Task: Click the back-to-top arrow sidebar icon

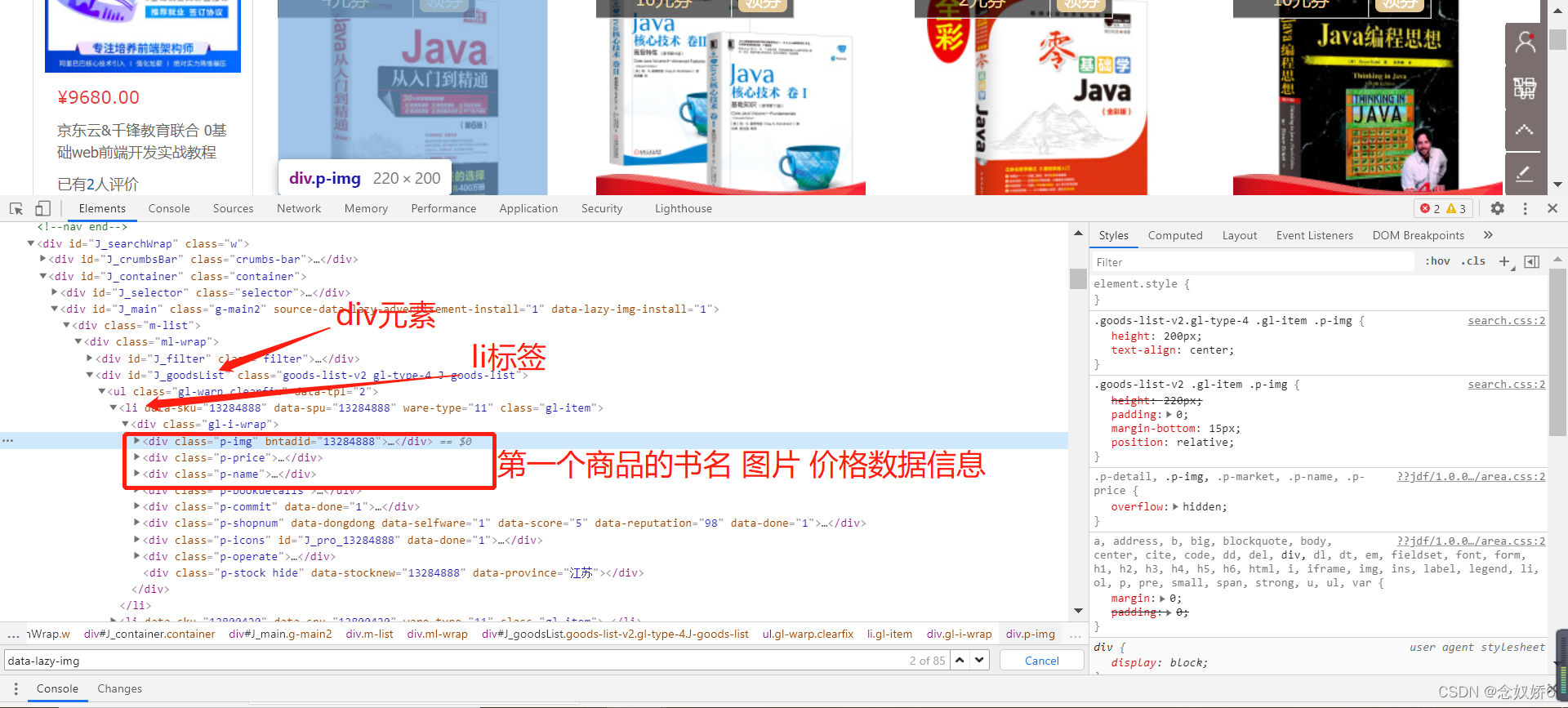Action: click(x=1525, y=130)
